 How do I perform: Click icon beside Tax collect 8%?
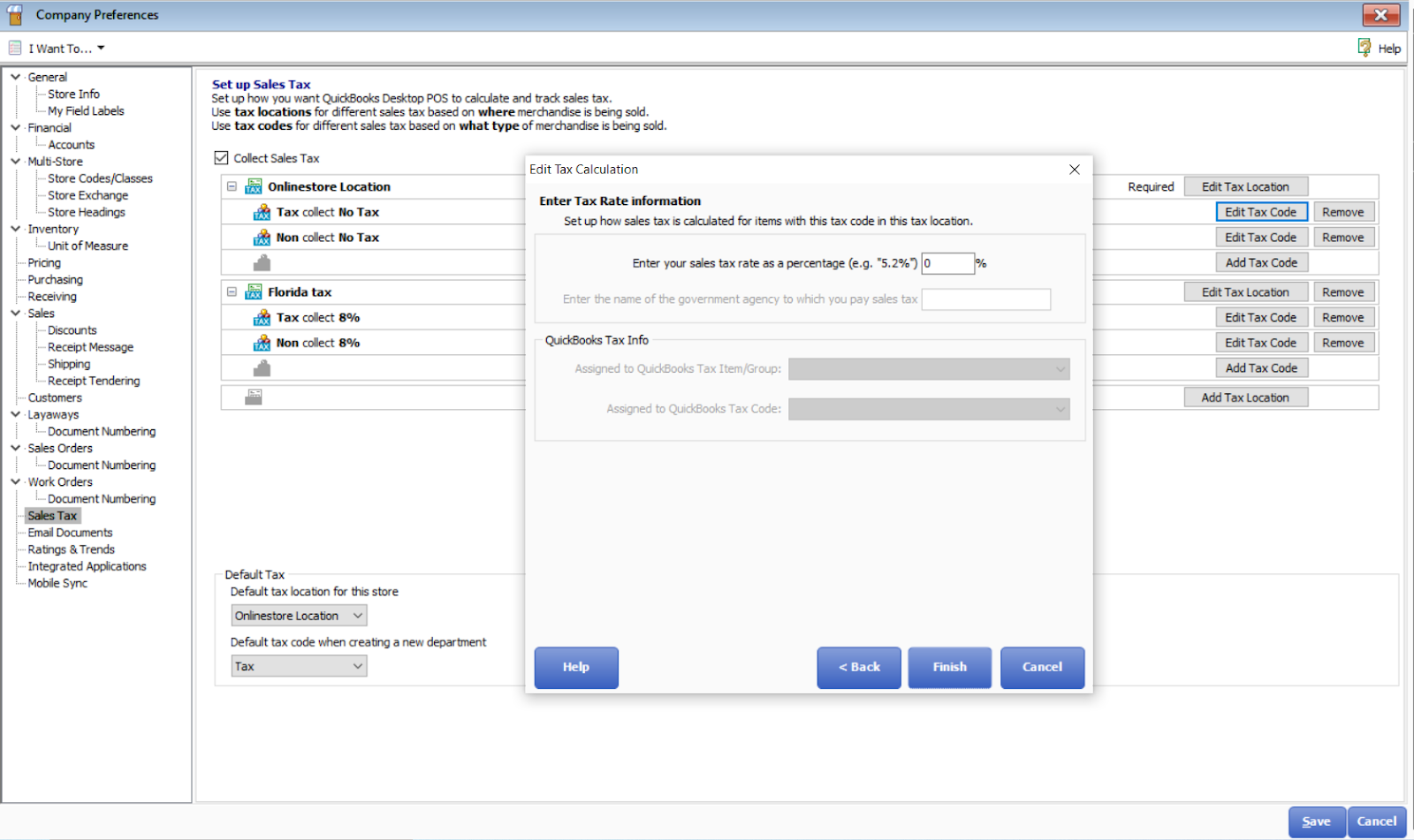tap(262, 318)
